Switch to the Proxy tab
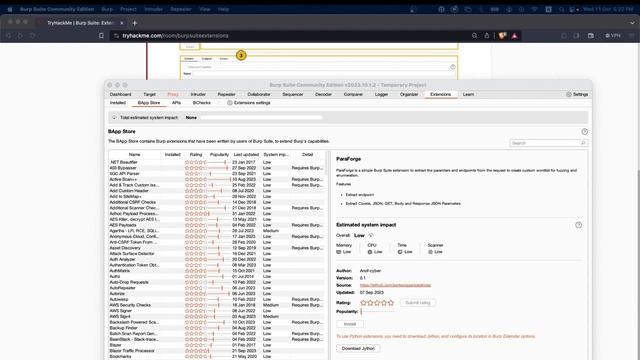 [173, 94]
